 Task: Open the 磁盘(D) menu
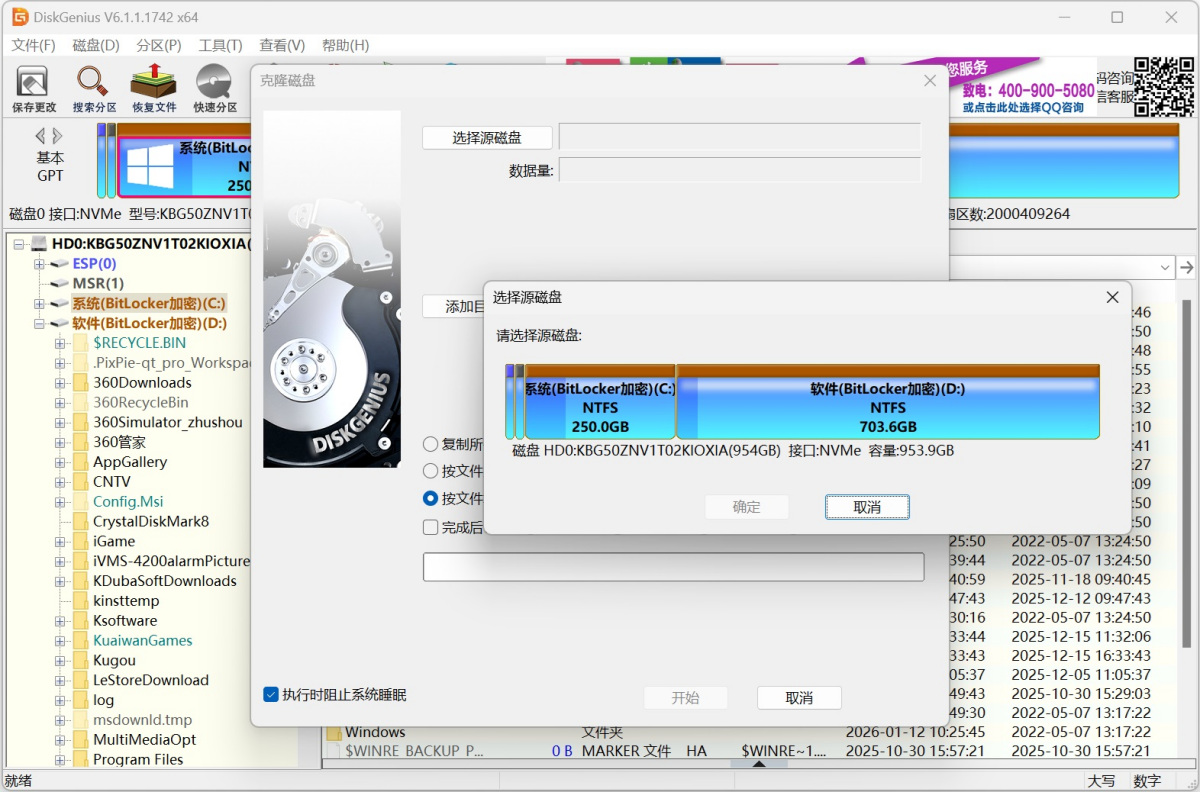(x=96, y=45)
